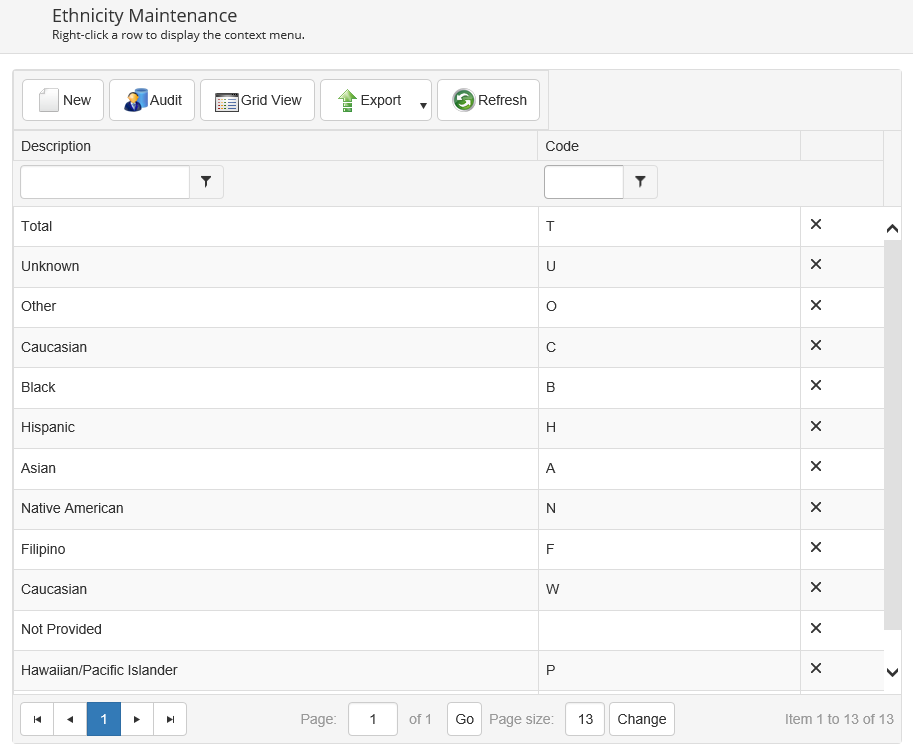Click the Export button
913x750 pixels.
point(368,100)
